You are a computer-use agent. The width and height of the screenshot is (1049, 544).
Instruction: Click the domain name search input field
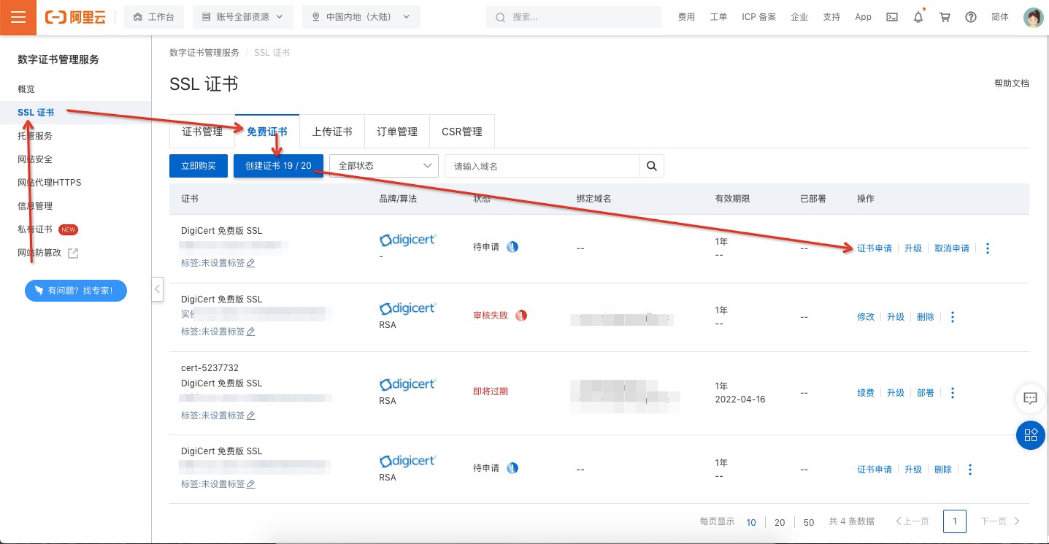[x=540, y=166]
